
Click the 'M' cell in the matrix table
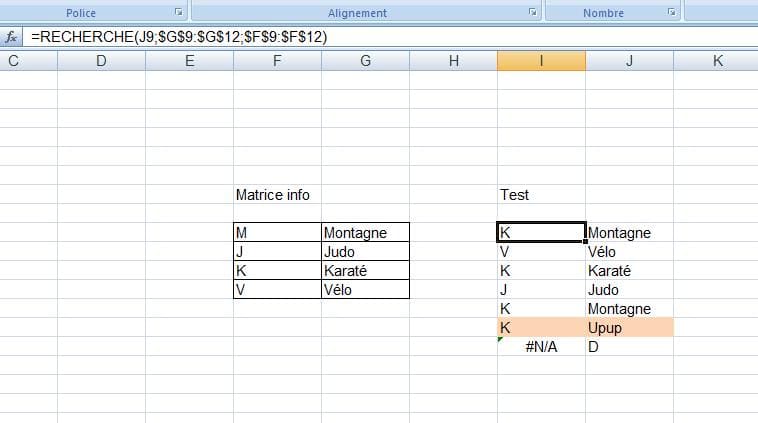point(277,233)
